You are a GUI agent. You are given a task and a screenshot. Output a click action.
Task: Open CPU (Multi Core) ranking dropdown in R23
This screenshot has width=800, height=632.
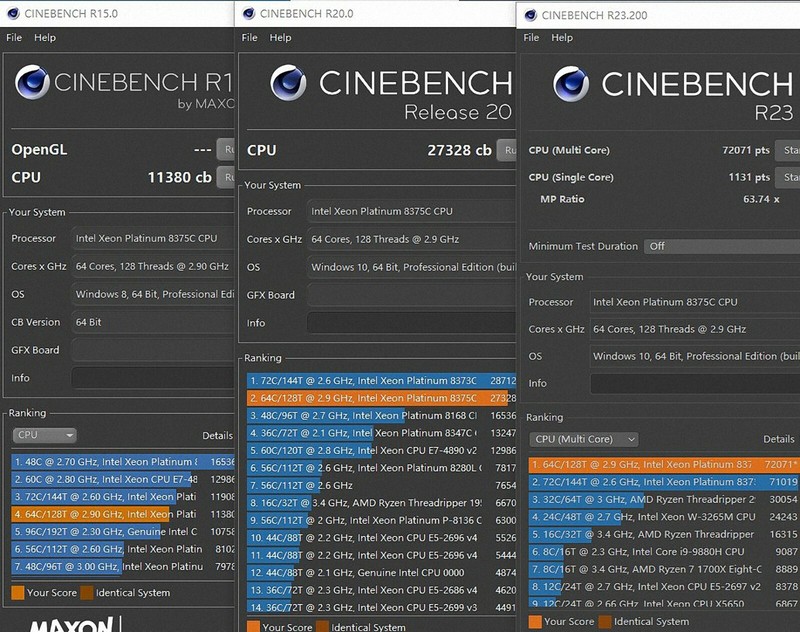[584, 439]
